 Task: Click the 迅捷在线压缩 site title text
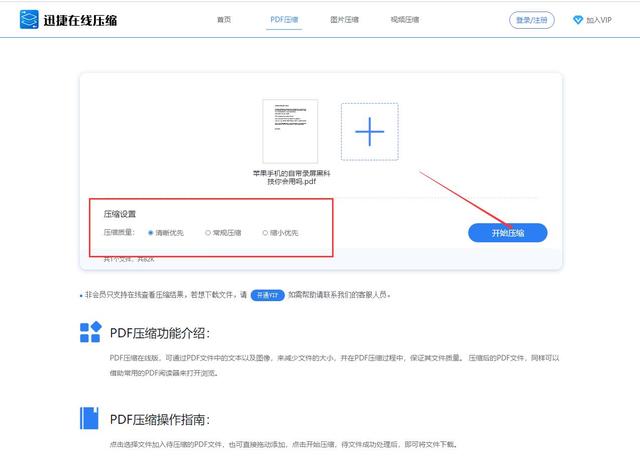coord(80,20)
